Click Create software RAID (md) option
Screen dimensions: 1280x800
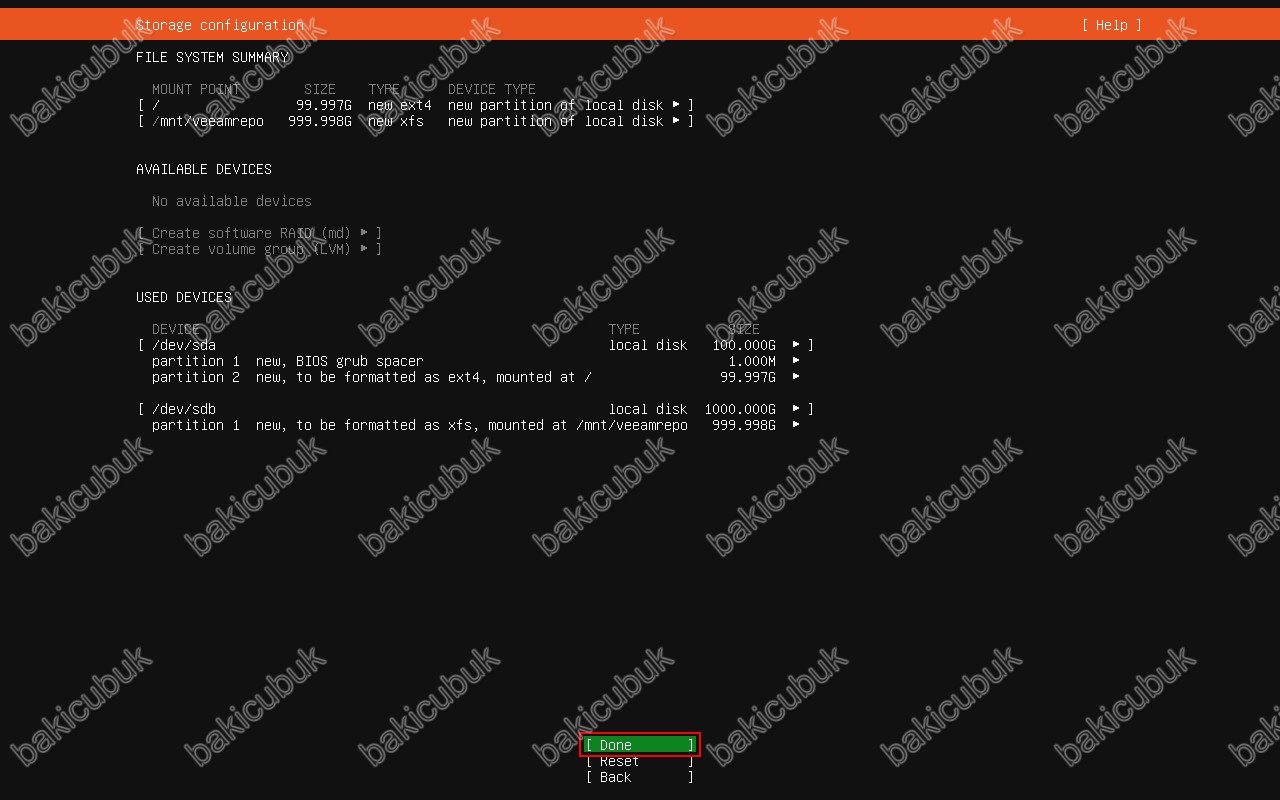(259, 233)
